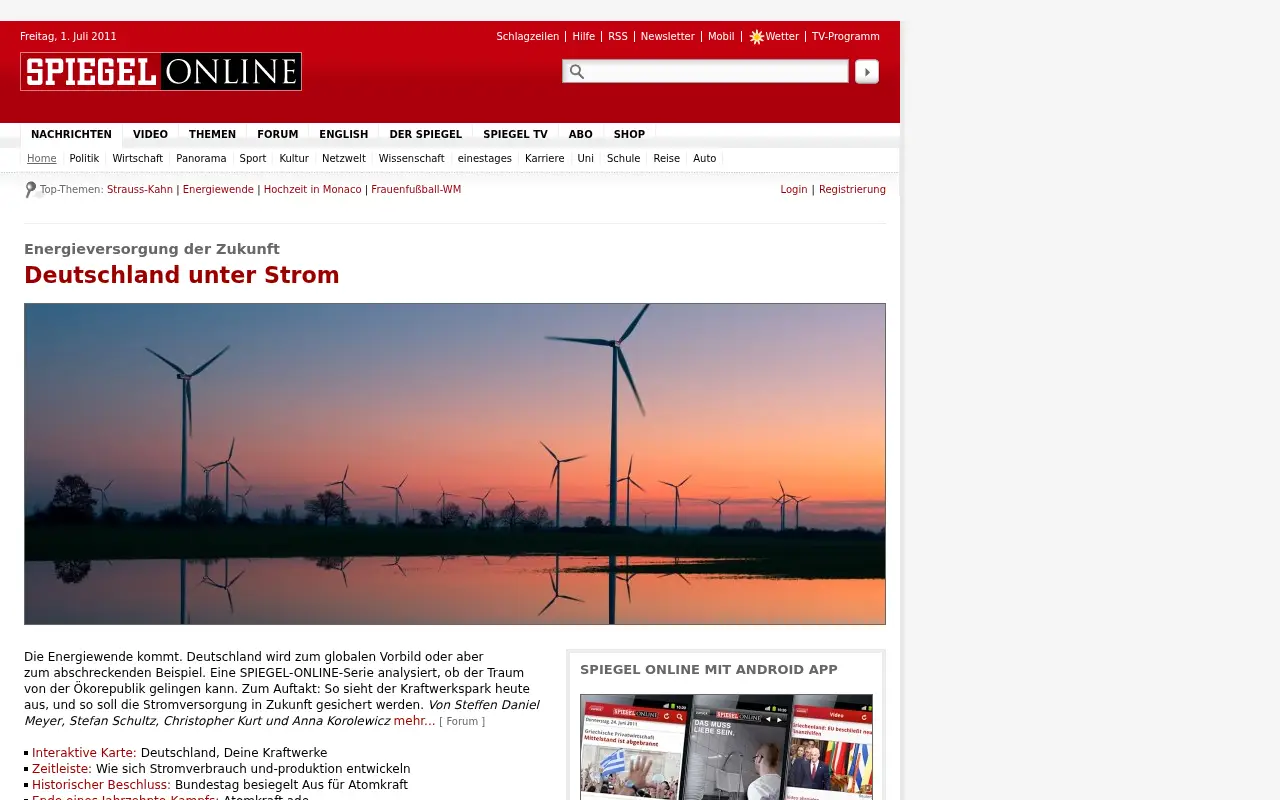Open the TV-Programm link
The height and width of the screenshot is (800, 1280).
tap(845, 37)
